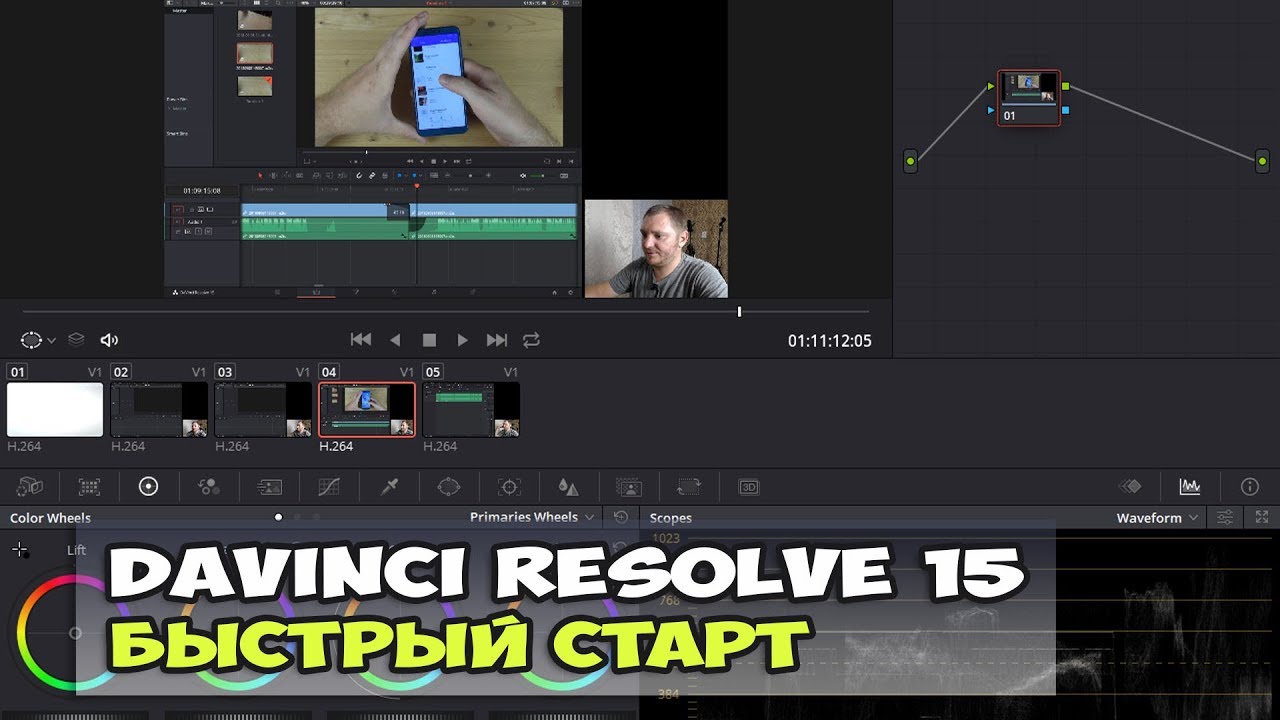Reset the Color Wheels palette
1280x720 pixels.
621,517
